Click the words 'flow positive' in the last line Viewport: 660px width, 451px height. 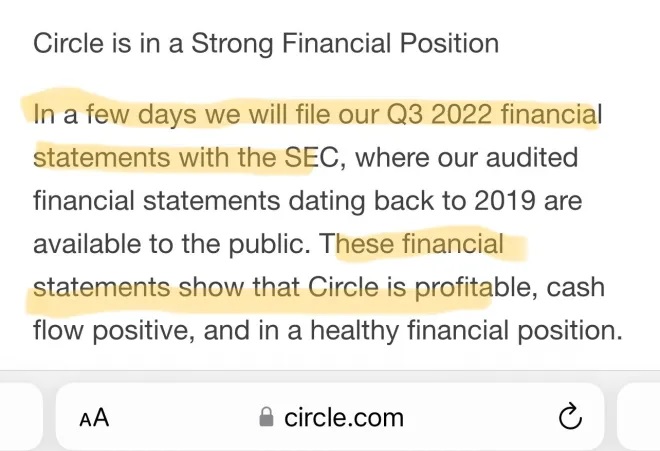(110, 331)
